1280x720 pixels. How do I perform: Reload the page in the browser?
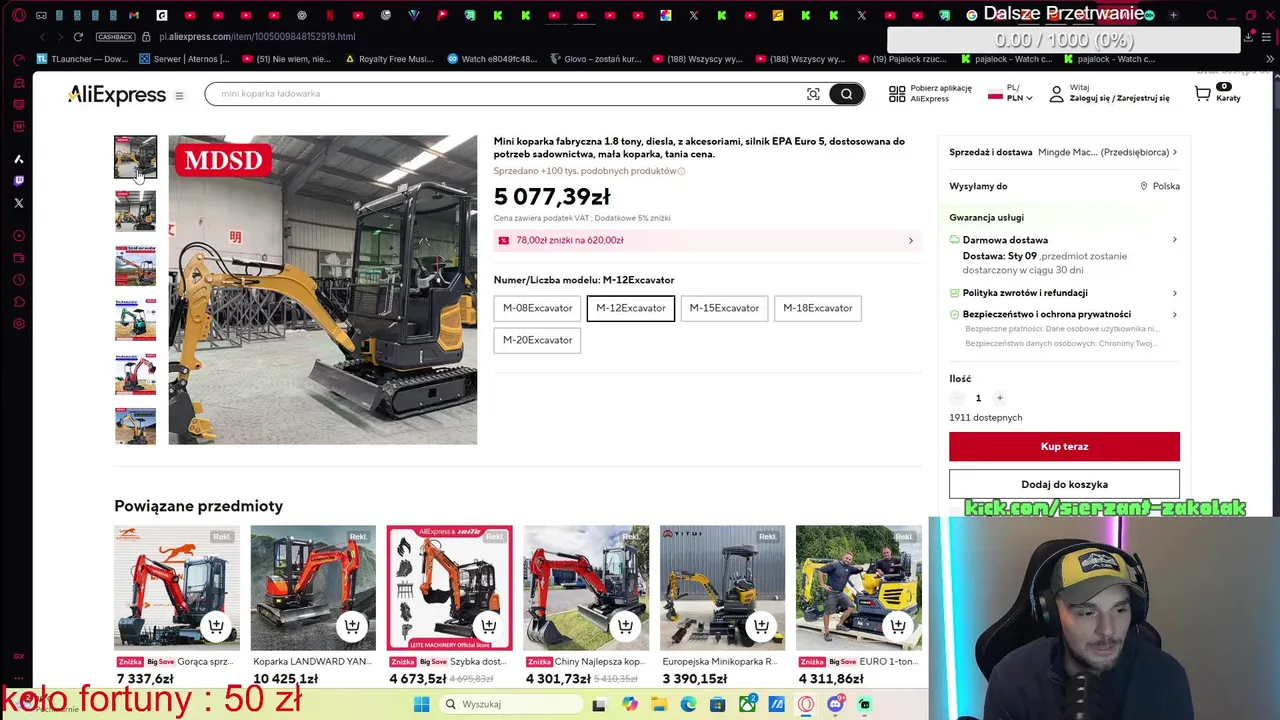(x=78, y=37)
